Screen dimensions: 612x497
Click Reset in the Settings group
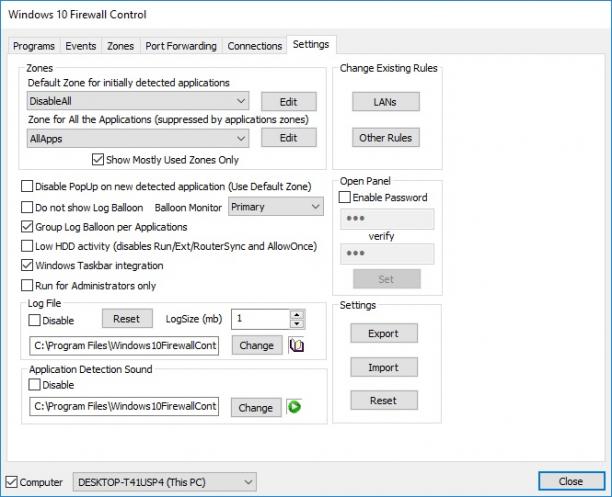coord(384,400)
